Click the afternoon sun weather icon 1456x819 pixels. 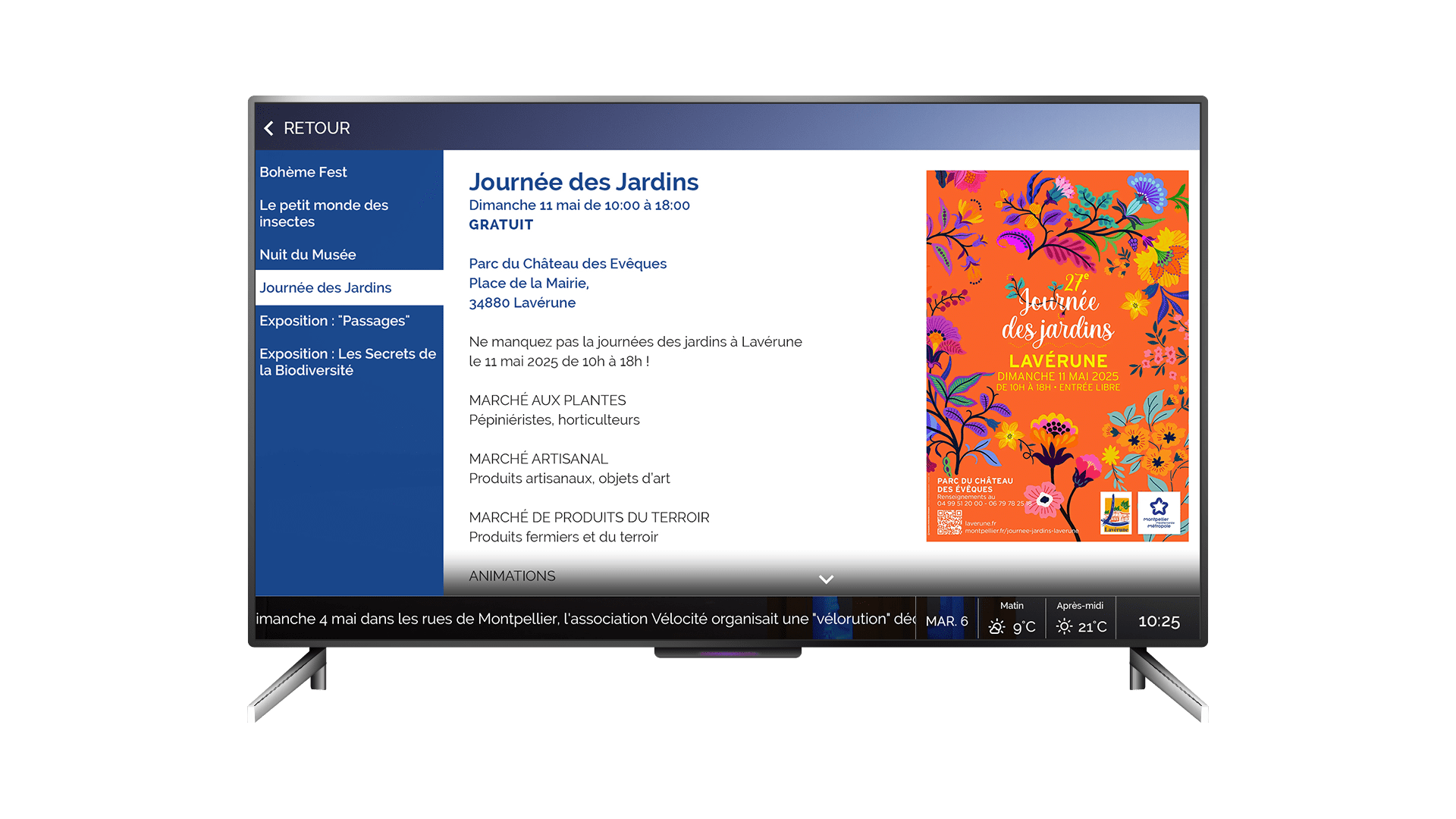pos(1065,627)
